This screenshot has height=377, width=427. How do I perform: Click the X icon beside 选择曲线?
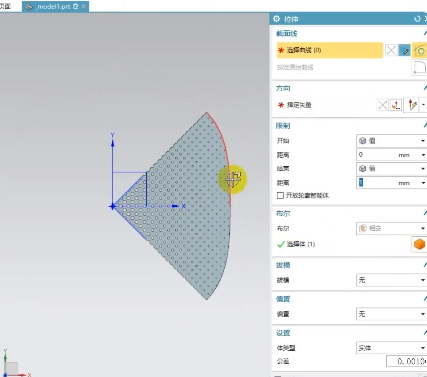point(391,50)
